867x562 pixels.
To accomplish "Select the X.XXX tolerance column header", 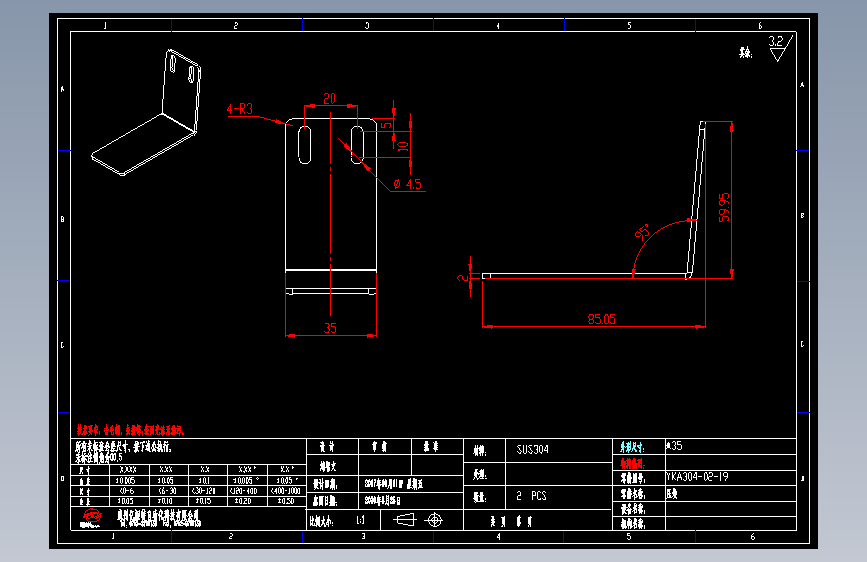I will [128, 469].
